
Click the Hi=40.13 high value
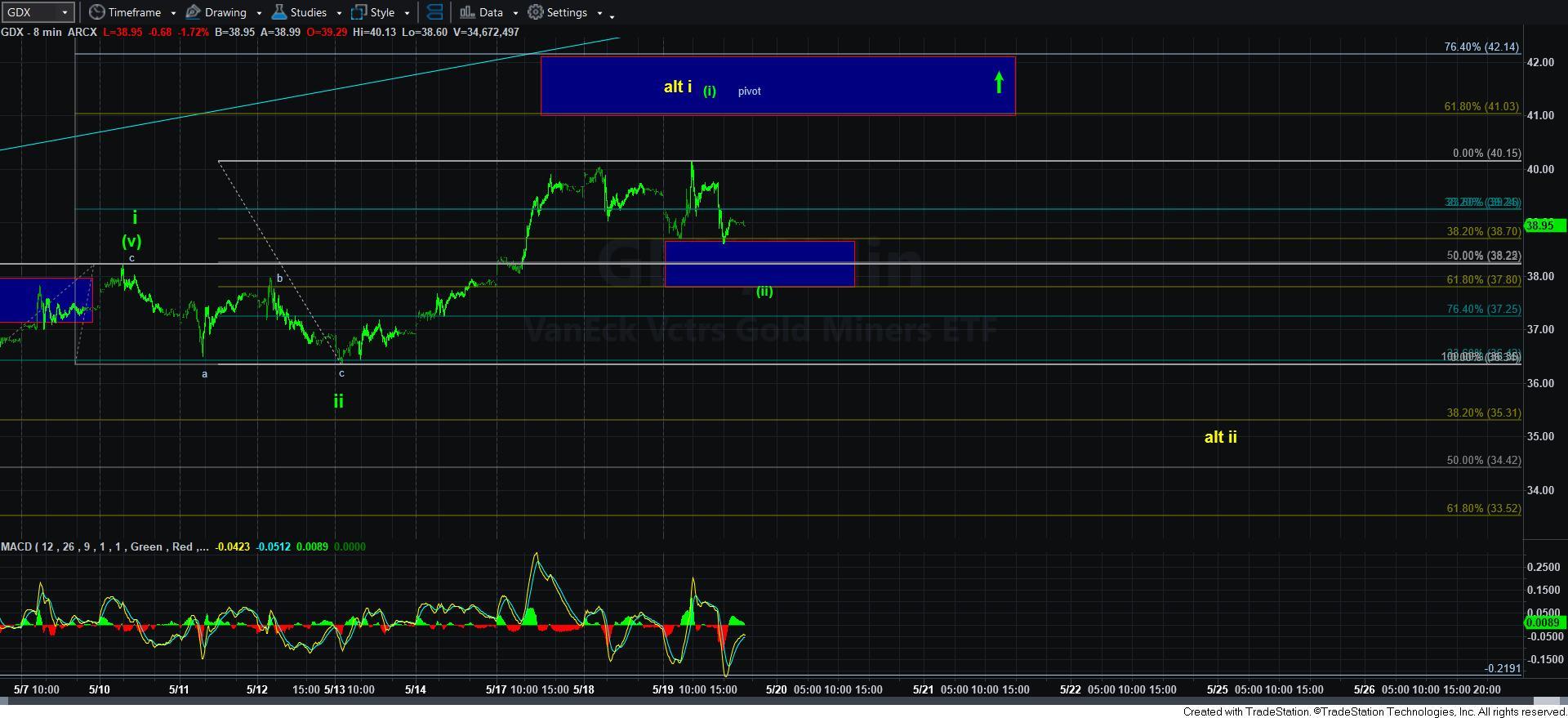pos(375,32)
